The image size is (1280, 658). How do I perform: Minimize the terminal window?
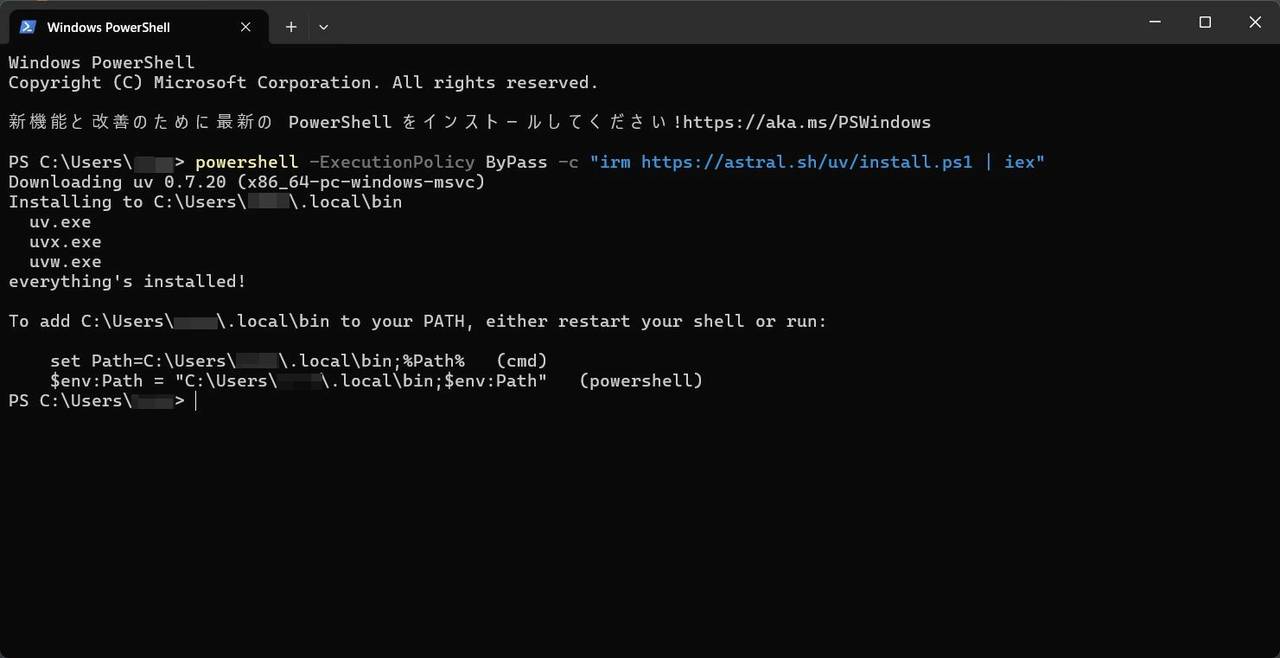coord(1155,22)
